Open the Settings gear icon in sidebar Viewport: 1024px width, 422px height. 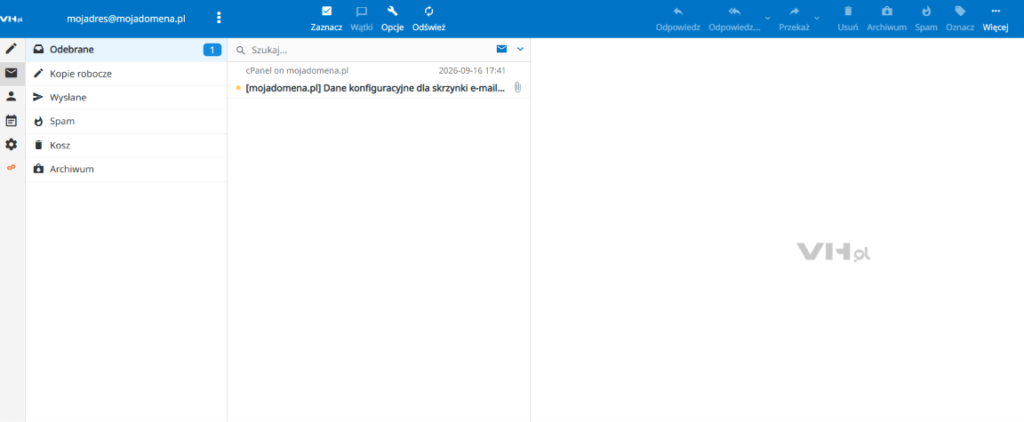pyautogui.click(x=11, y=144)
